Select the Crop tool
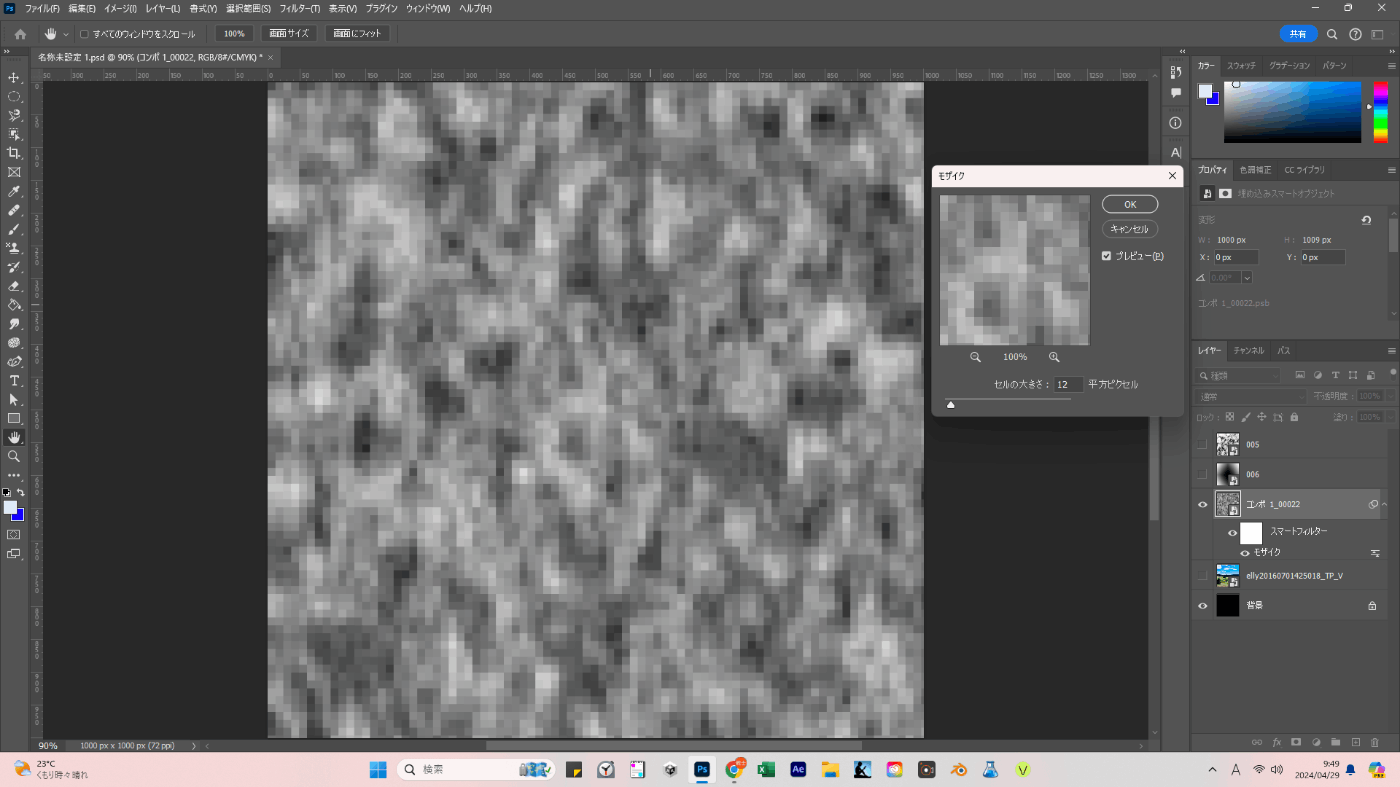 click(x=14, y=153)
